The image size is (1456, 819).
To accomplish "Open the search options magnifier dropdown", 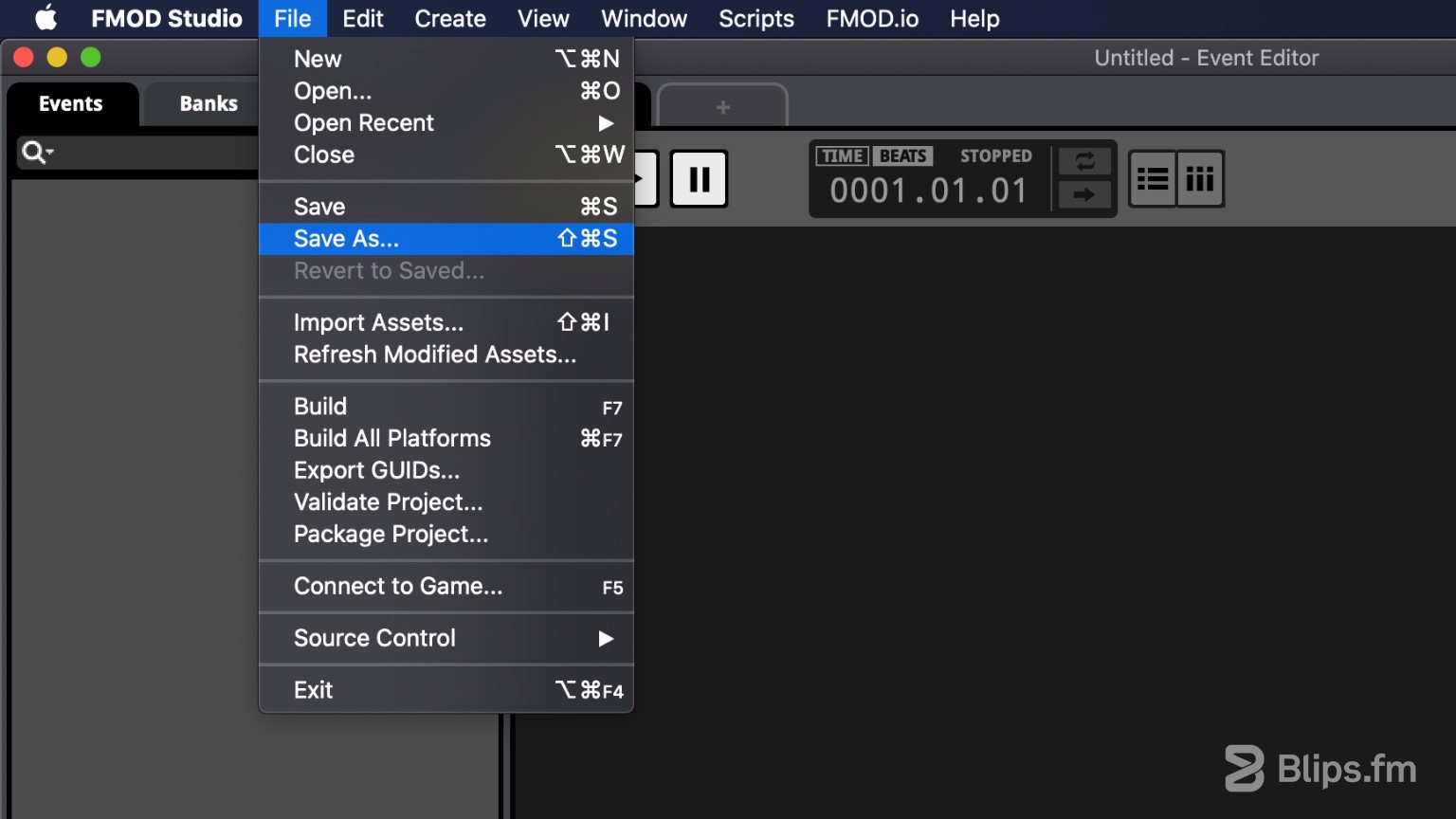I will click(x=38, y=152).
